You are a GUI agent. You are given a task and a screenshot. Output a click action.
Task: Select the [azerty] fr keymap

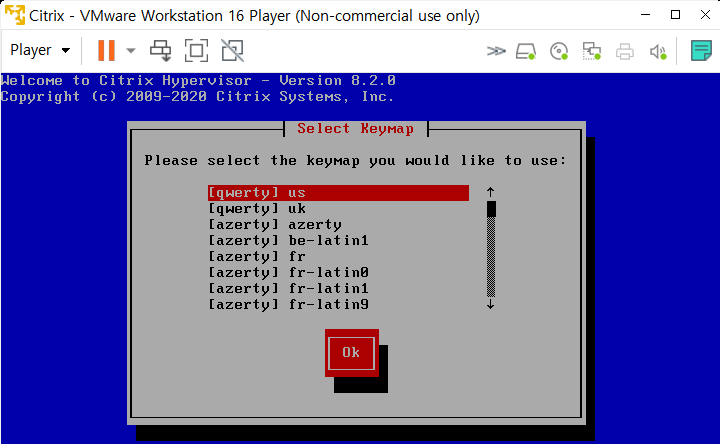[338, 257]
